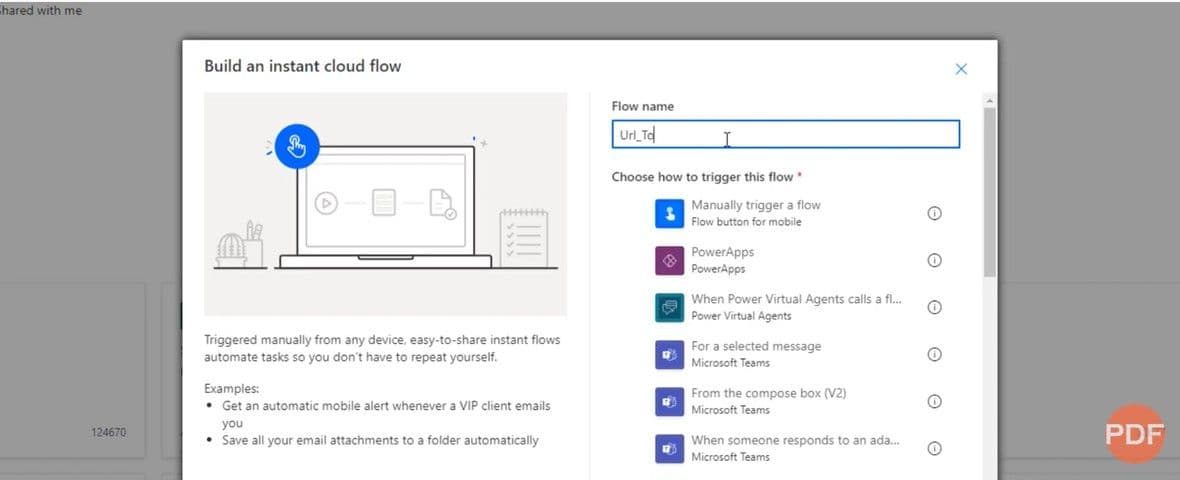
Task: Click the Manually trigger a flow icon
Action: point(668,213)
